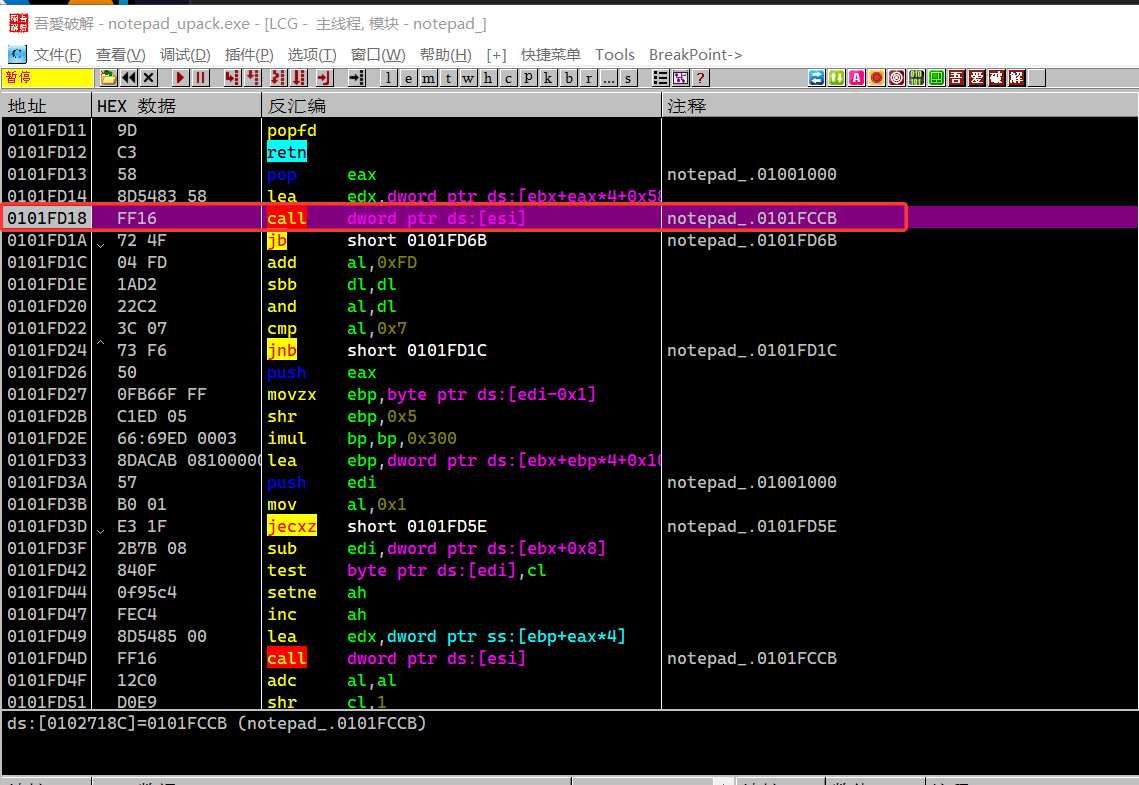1139x785 pixels.
Task: Open the 插件(P) plugins menu
Action: click(x=249, y=55)
